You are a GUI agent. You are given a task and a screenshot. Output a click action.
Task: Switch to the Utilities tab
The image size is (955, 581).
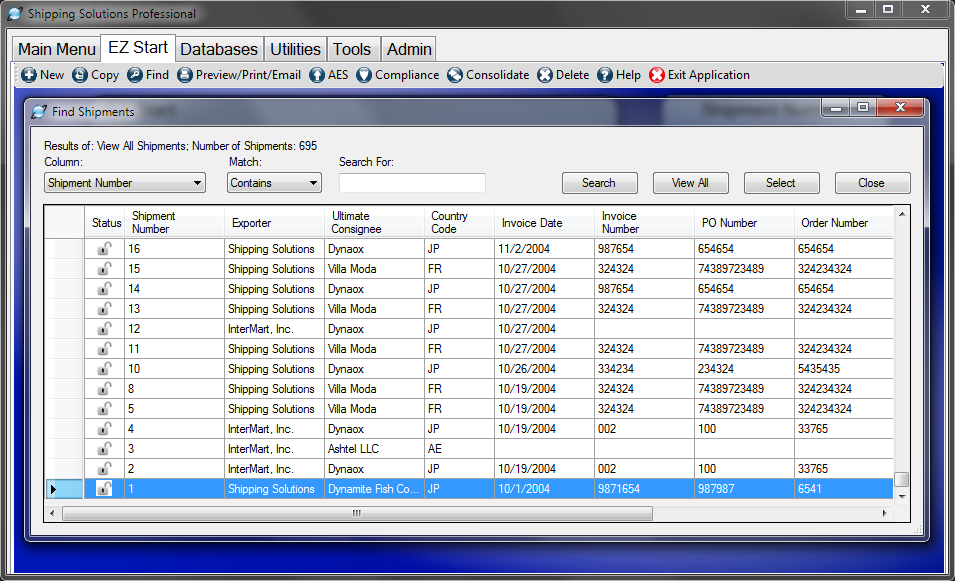[295, 49]
